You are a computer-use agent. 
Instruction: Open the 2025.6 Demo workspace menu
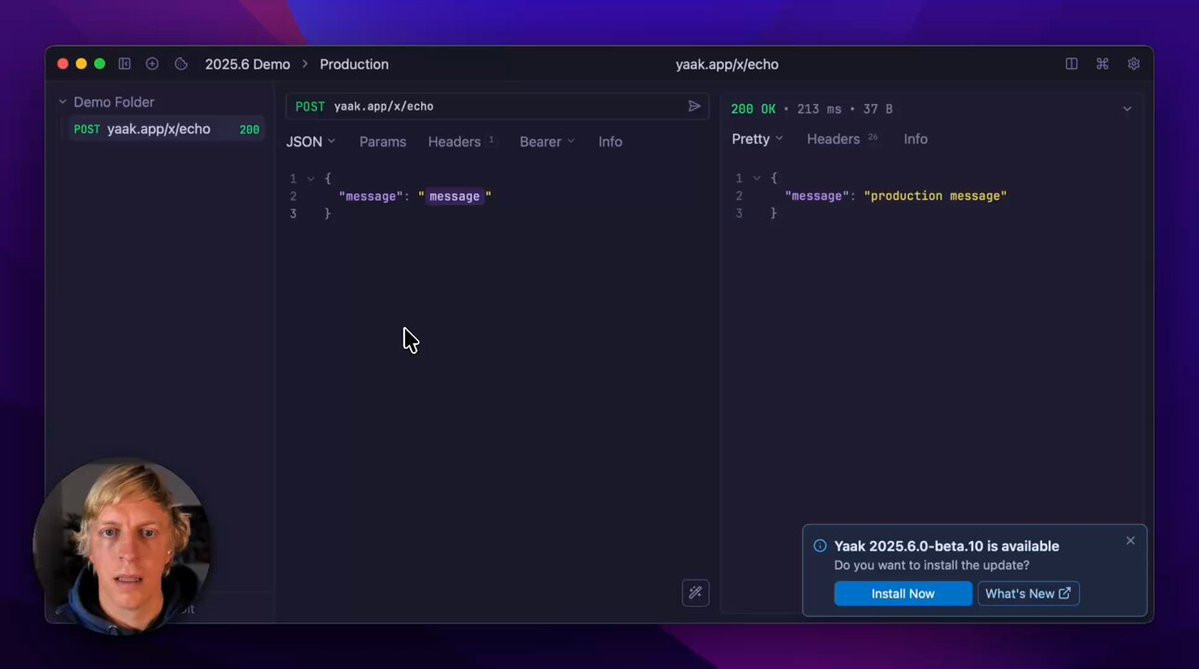point(247,64)
